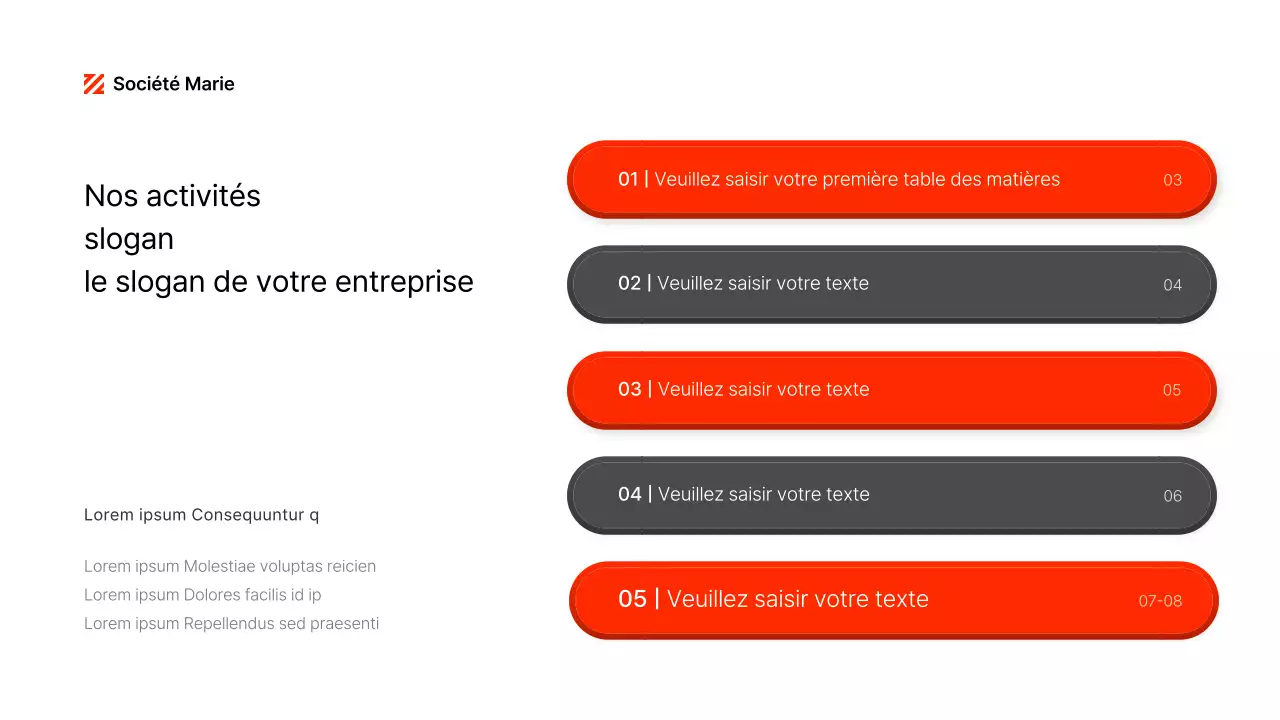Select the "Lorem ipsum Consequuntur q" subheading
The width and height of the screenshot is (1280, 720).
point(201,515)
